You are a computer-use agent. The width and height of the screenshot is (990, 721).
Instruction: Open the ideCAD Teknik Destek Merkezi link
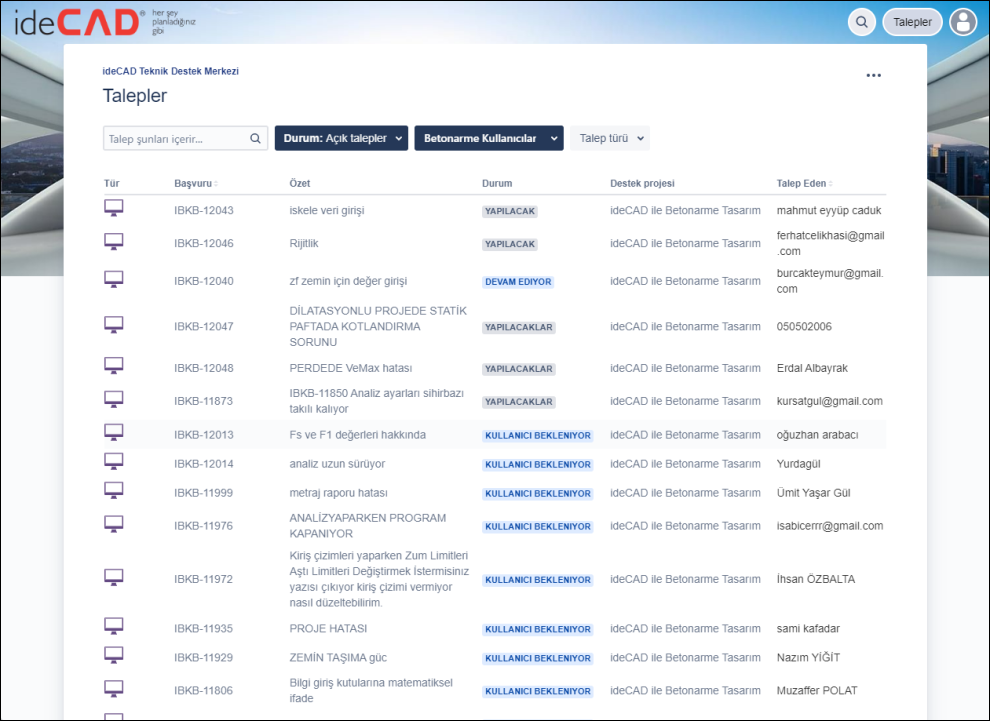tap(170, 71)
